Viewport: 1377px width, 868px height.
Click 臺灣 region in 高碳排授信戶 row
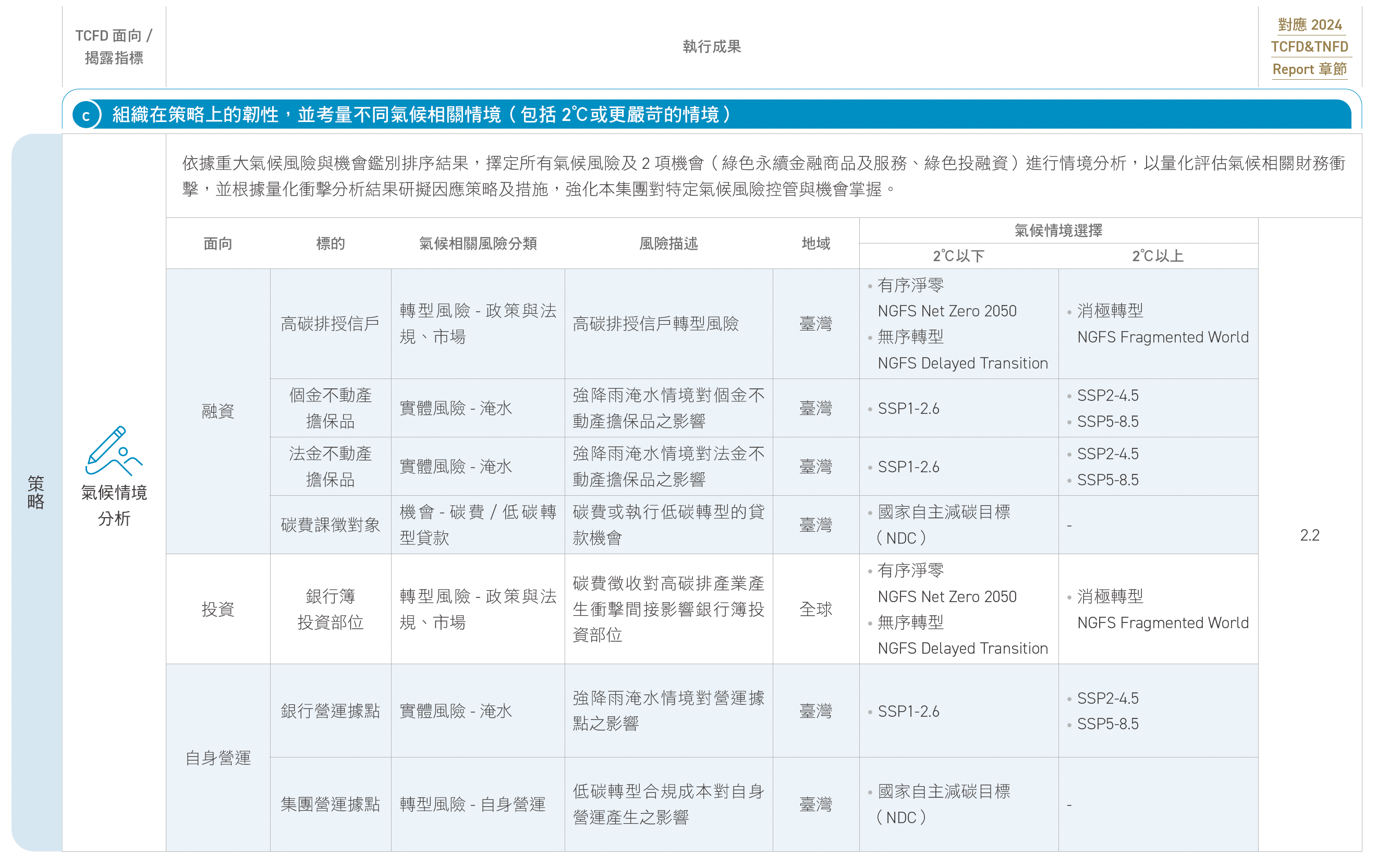pos(816,324)
